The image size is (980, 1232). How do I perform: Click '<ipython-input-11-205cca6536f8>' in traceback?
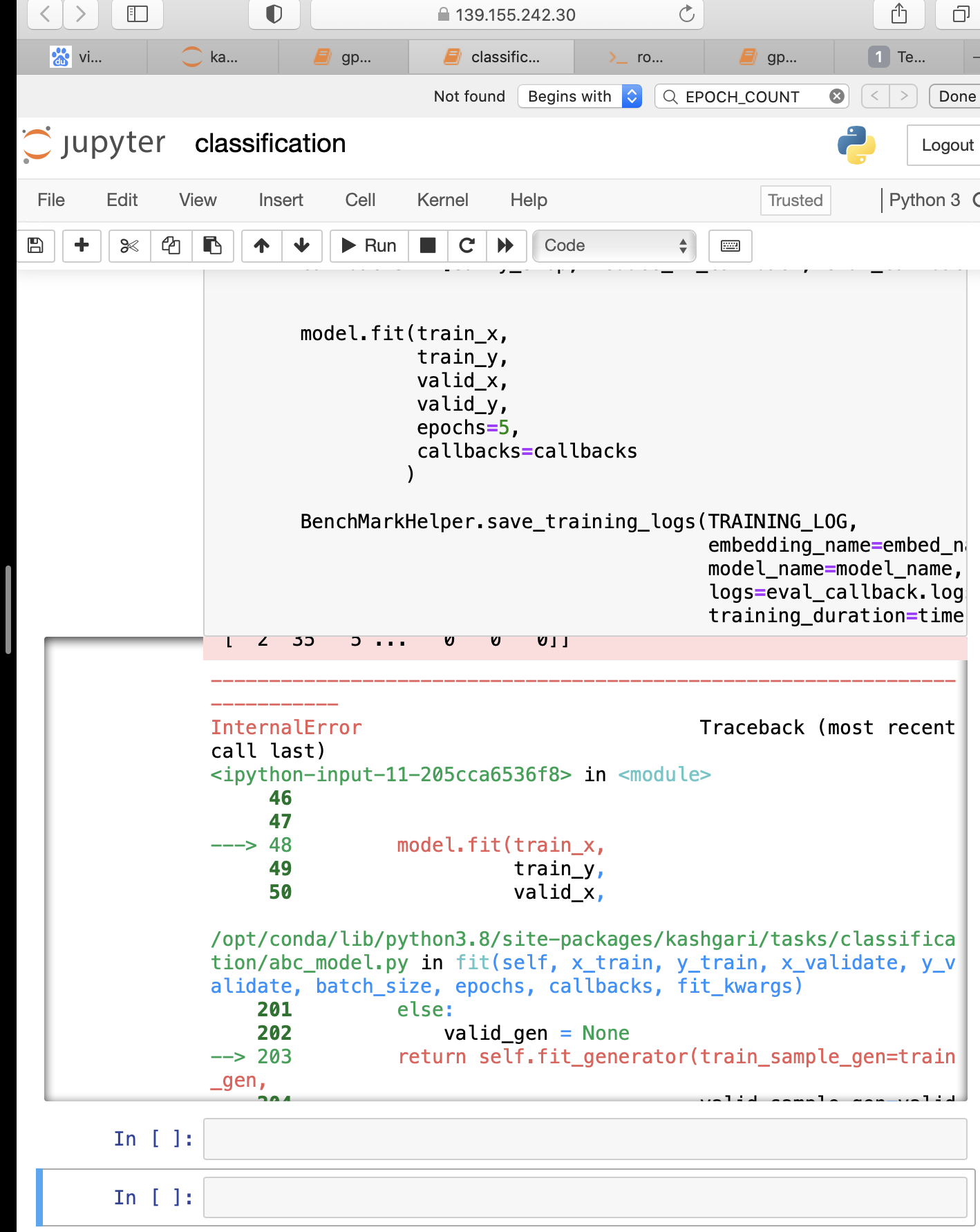click(x=391, y=774)
